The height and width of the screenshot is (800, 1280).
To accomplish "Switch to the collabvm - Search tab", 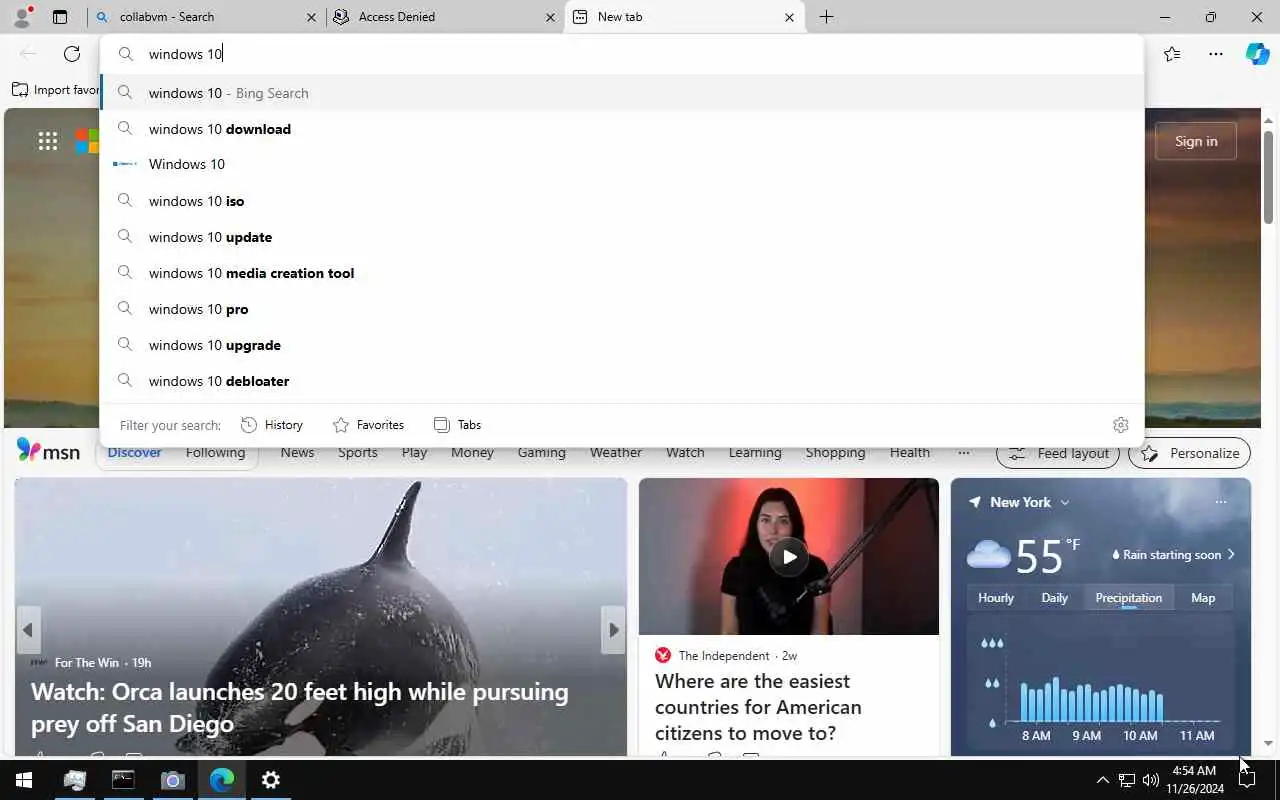I will click(x=206, y=17).
